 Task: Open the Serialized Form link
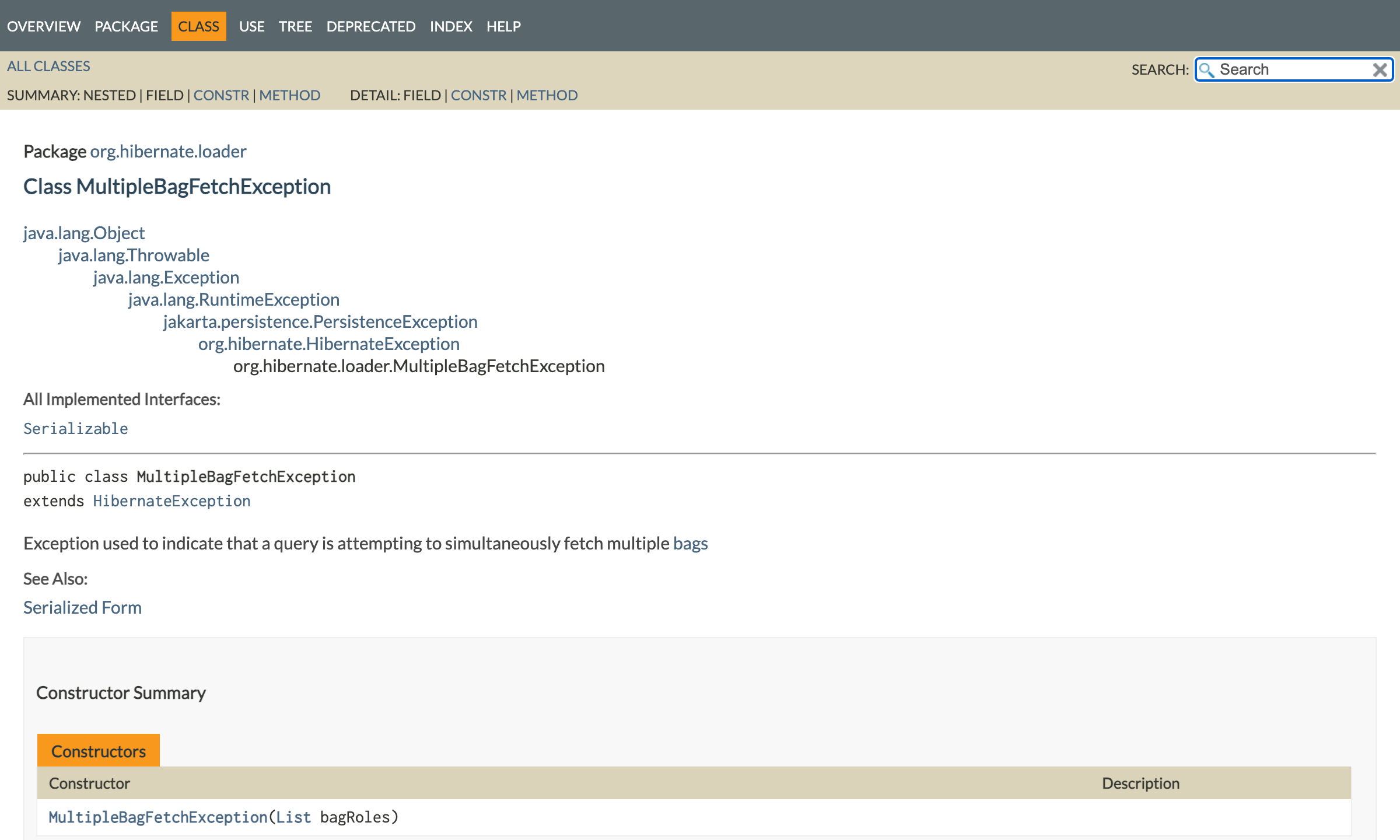pyautogui.click(x=82, y=607)
